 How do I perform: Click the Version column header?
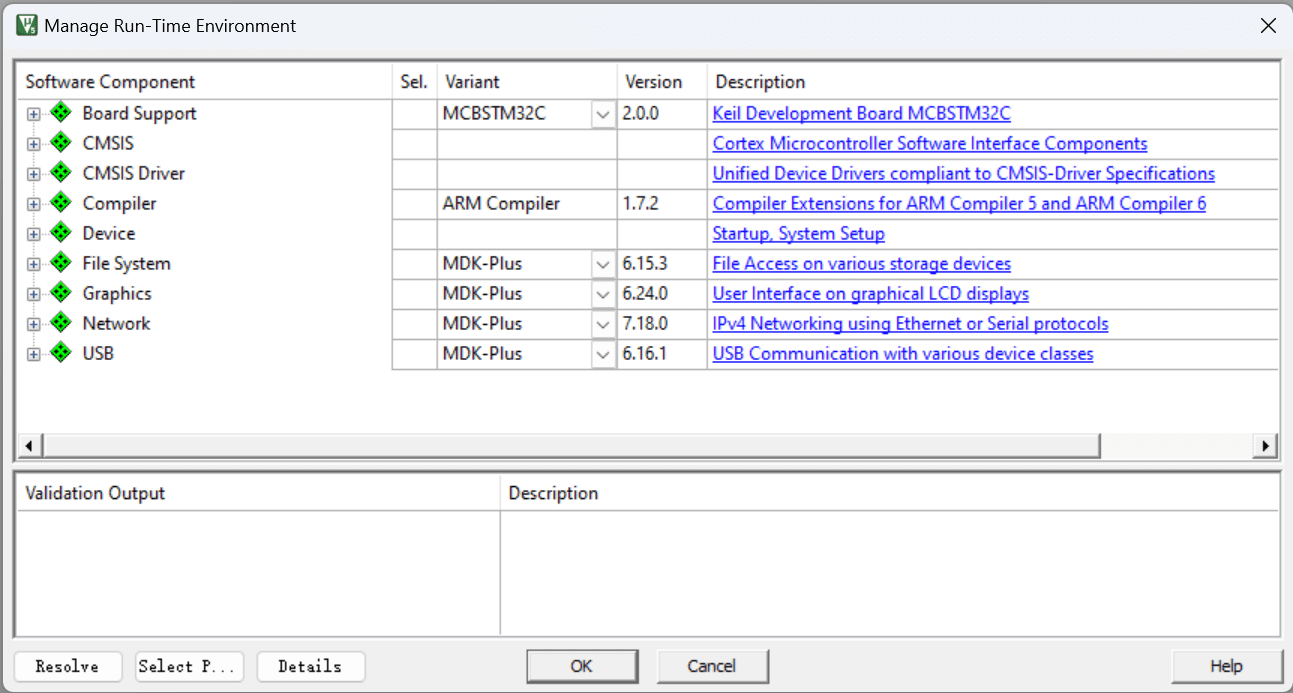(x=662, y=82)
